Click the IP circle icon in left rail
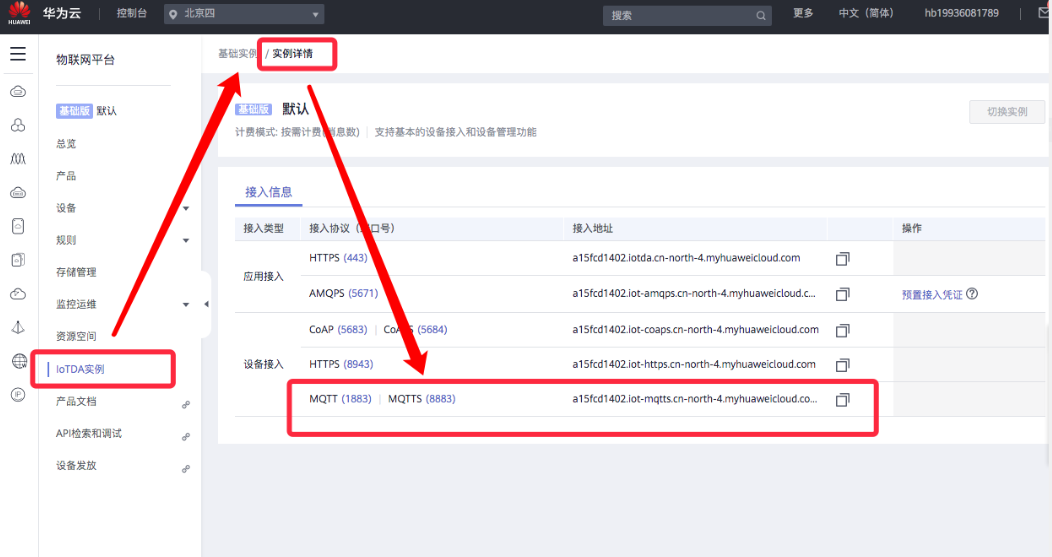 click(x=18, y=395)
